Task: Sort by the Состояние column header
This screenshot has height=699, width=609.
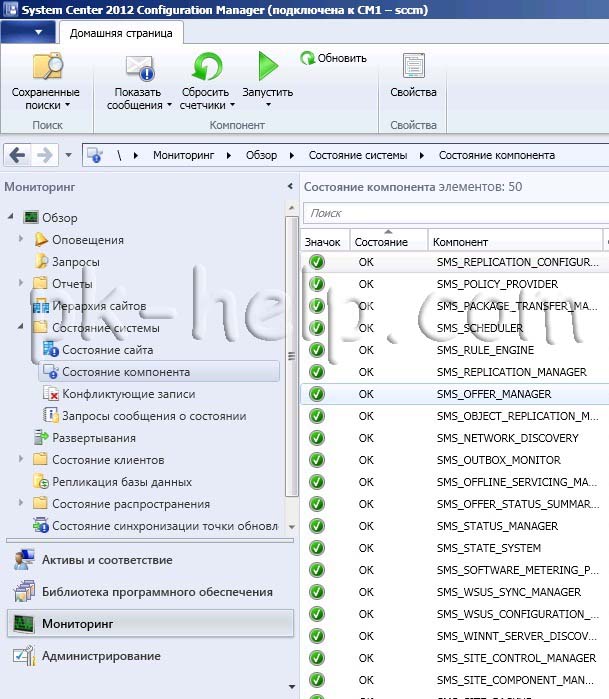Action: coord(389,240)
